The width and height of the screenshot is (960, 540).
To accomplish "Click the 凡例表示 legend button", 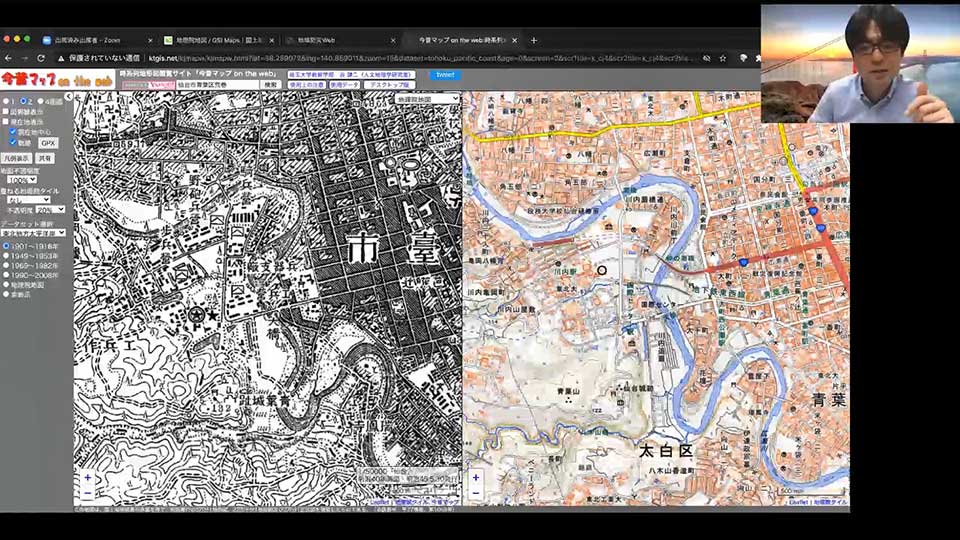I will 17,159.
